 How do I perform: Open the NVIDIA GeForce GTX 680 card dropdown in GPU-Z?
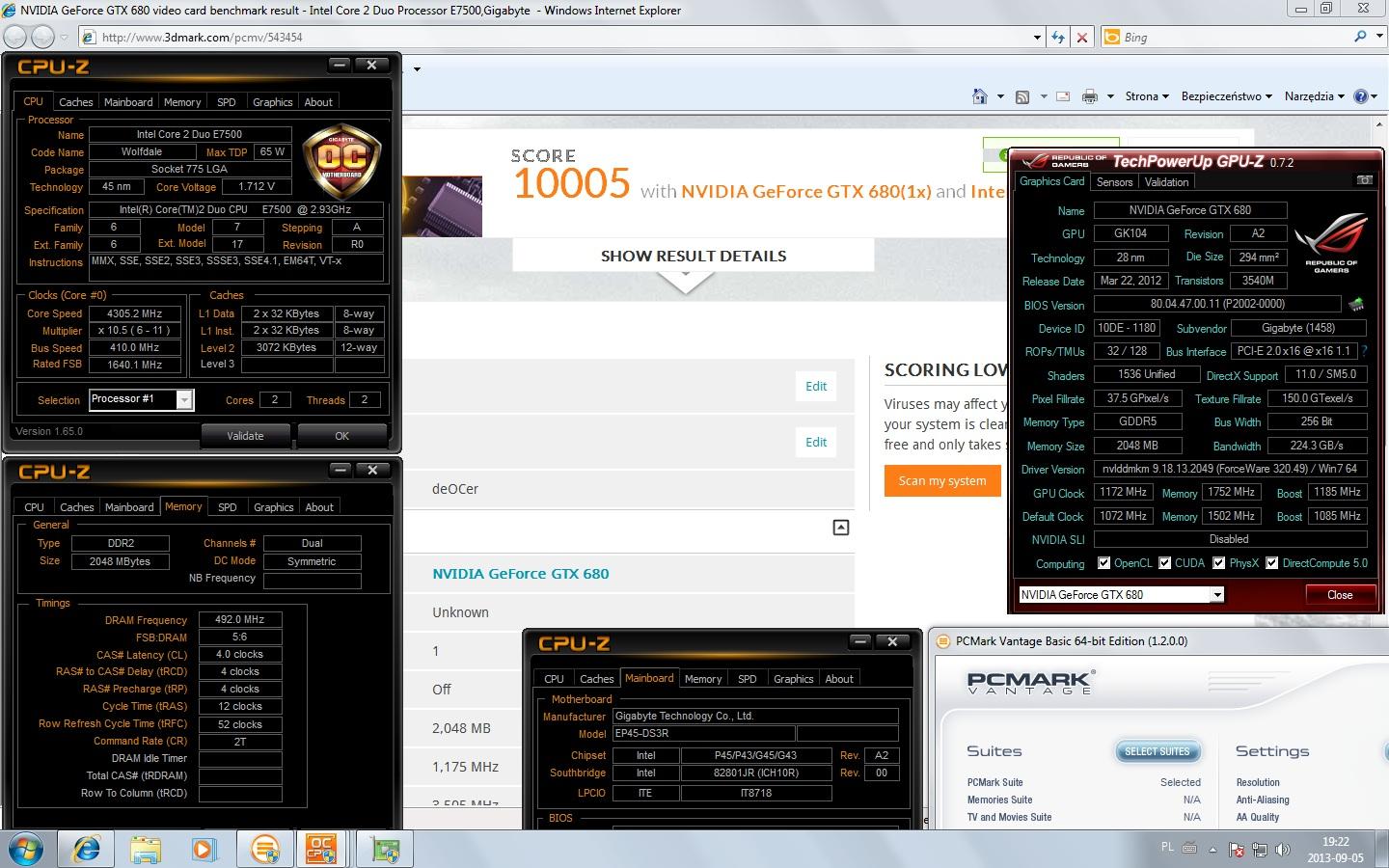[x=1217, y=595]
